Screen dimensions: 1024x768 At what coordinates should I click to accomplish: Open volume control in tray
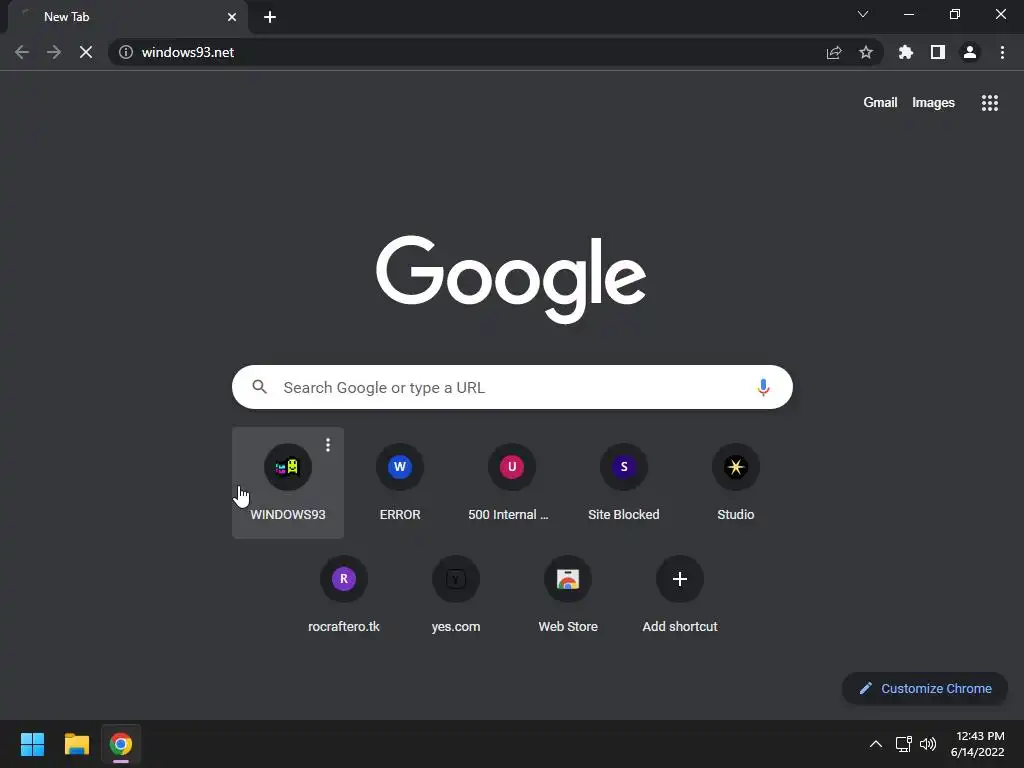click(x=927, y=744)
